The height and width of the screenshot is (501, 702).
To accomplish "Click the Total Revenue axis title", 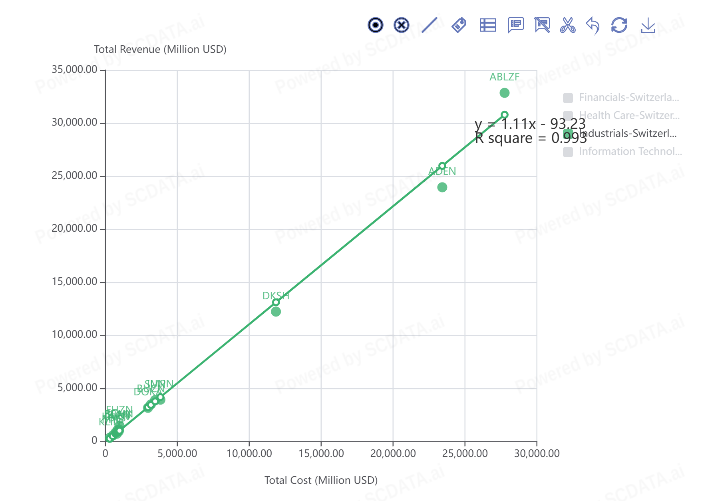I will [160, 49].
